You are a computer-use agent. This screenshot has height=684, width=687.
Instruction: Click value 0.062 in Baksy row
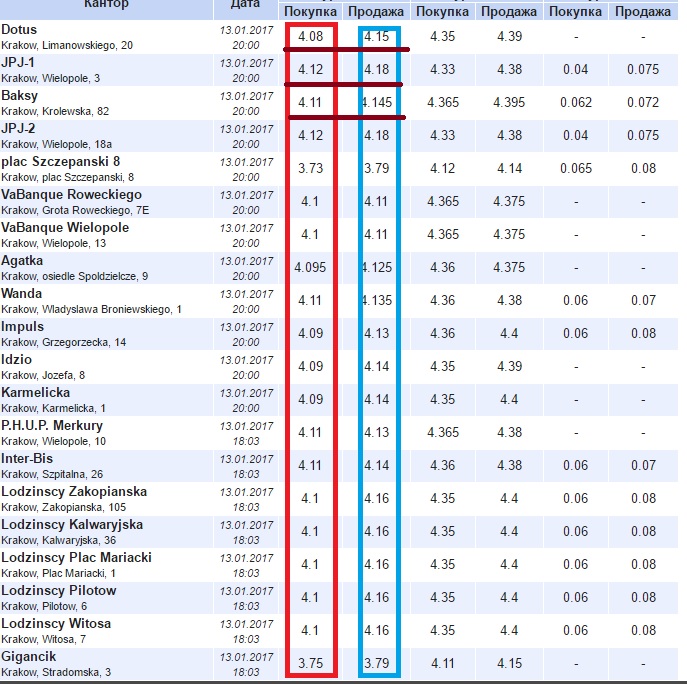coord(576,103)
